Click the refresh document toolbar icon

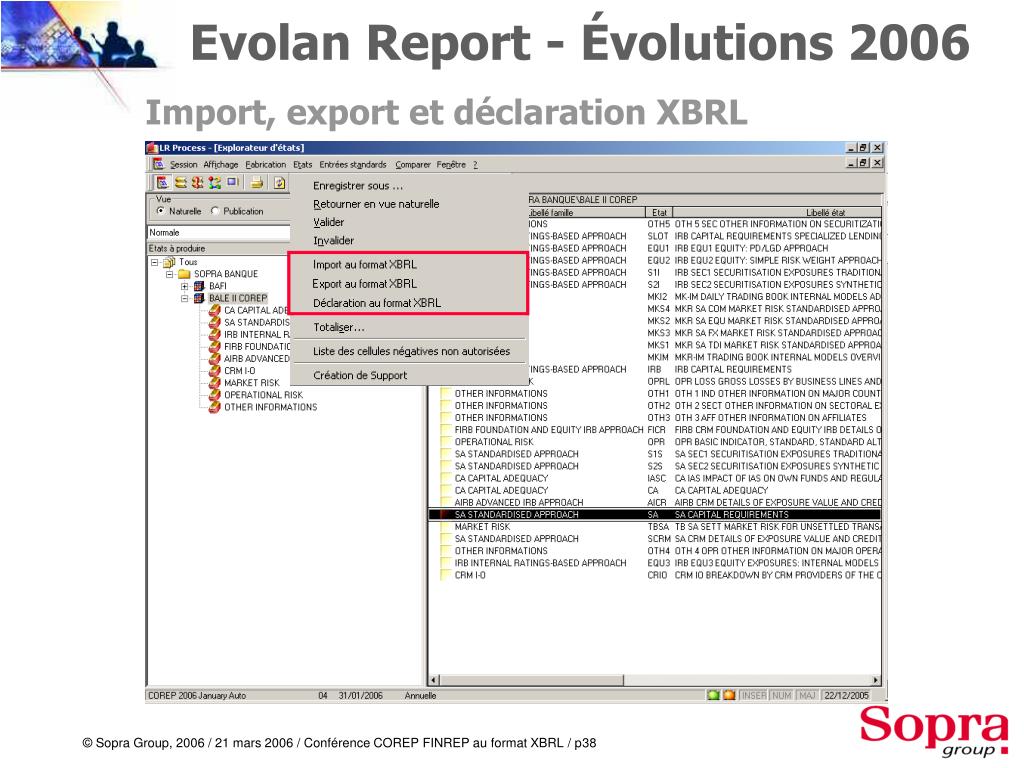(280, 183)
